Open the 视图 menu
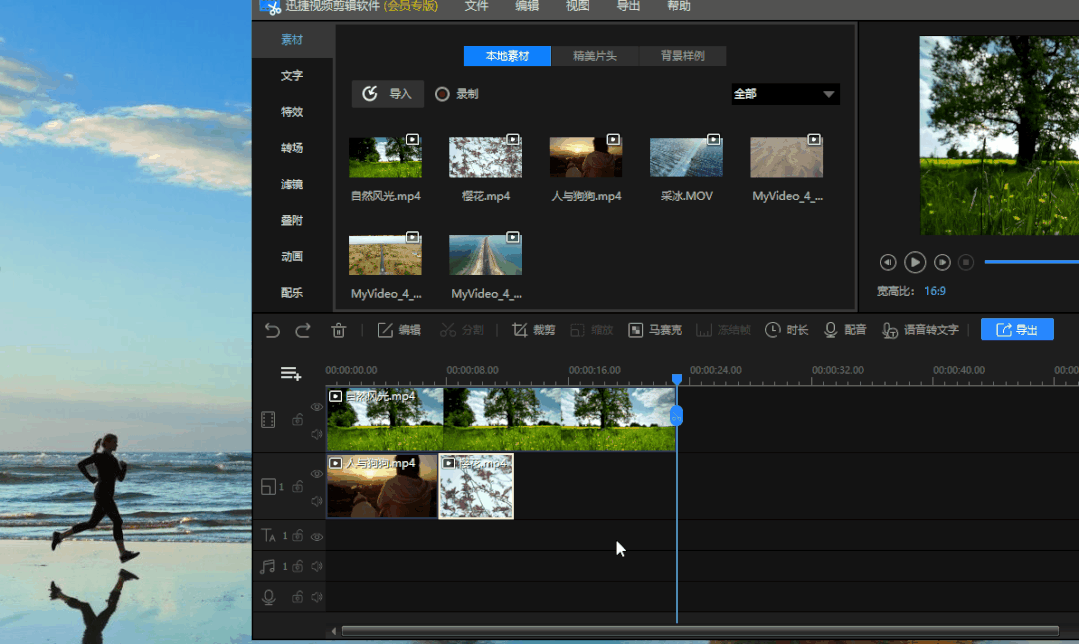Screen dimensions: 1079x644 click(578, 6)
